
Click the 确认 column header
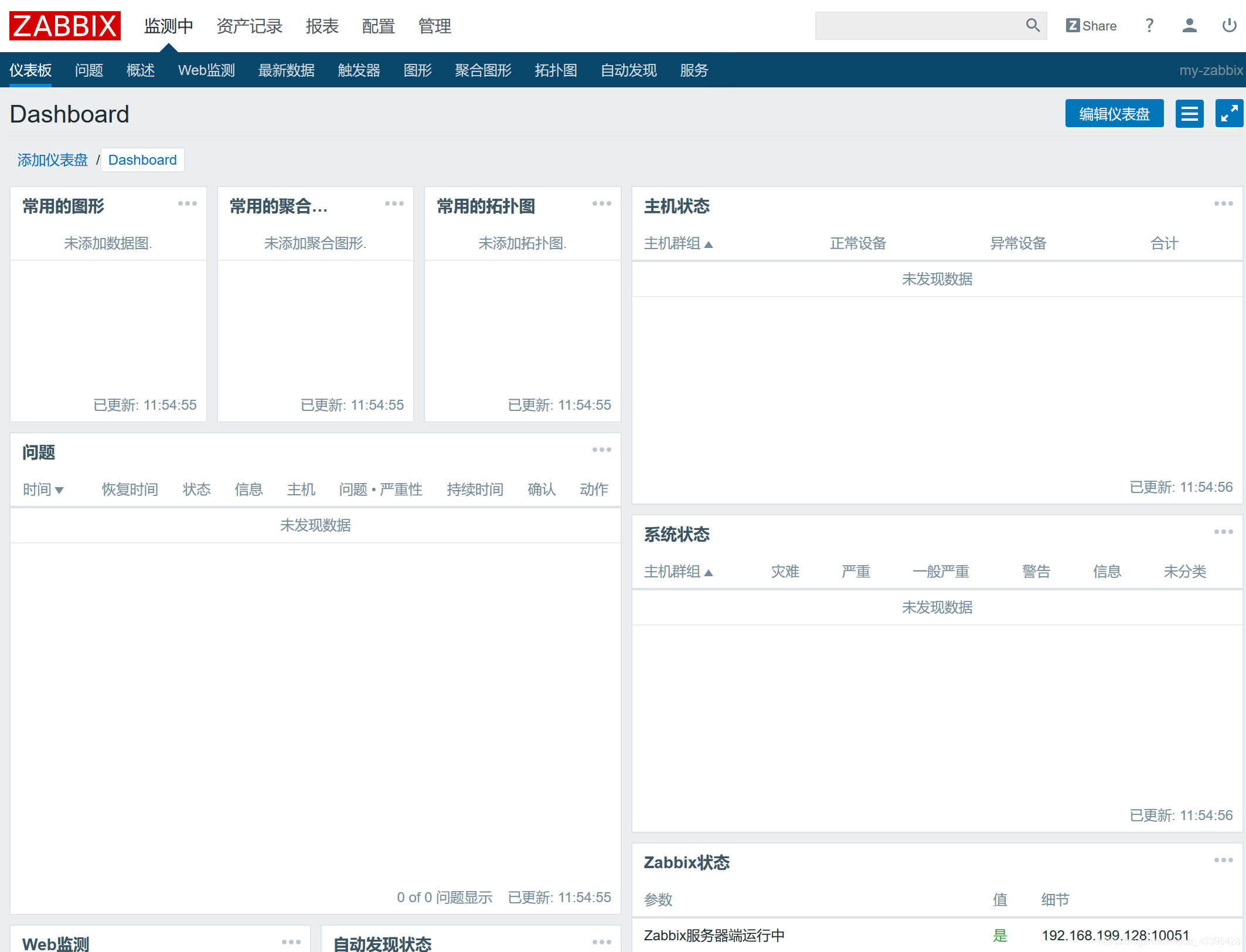[542, 489]
